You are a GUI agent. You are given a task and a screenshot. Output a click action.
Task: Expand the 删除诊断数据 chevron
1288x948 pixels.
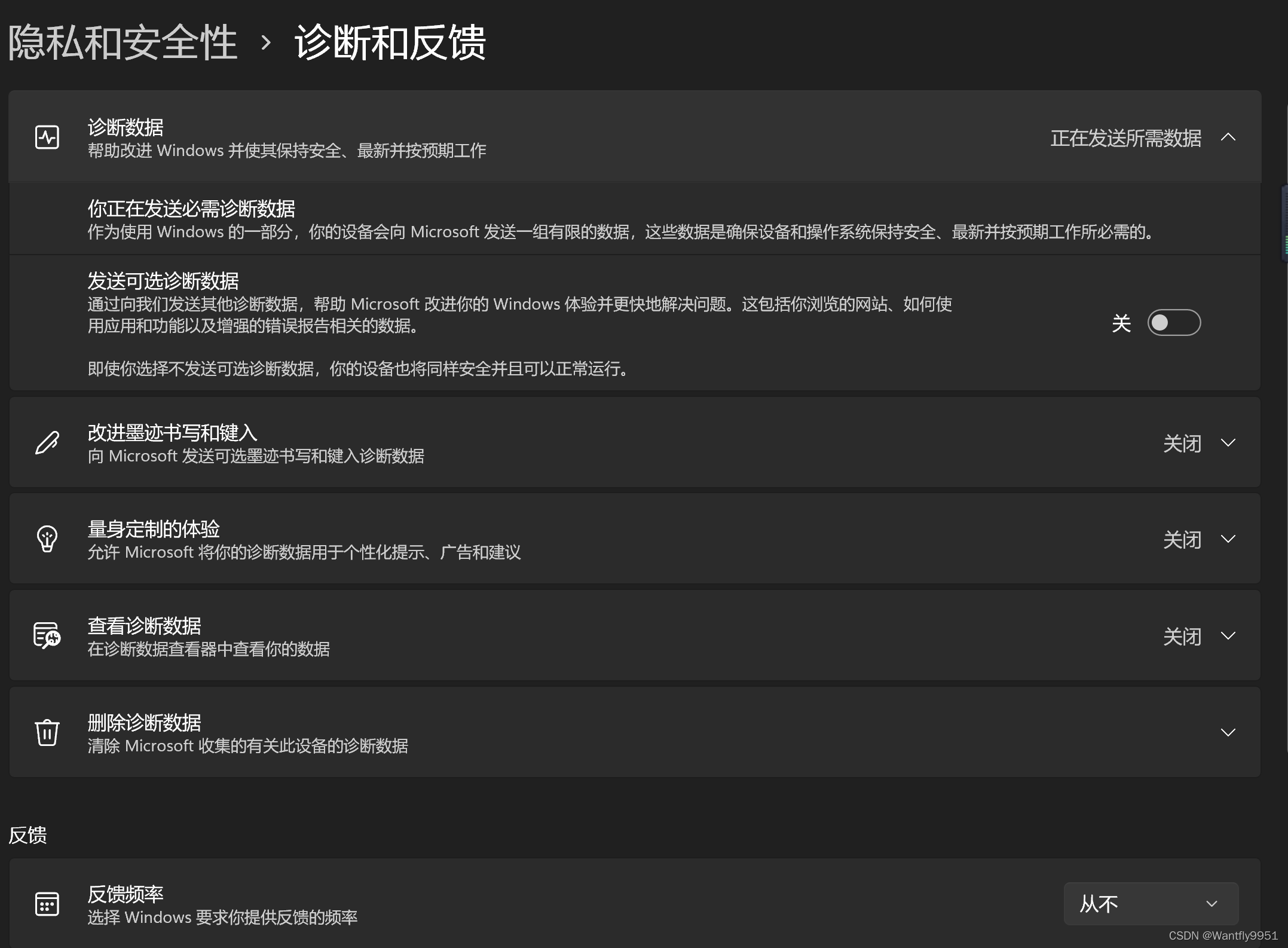tap(1228, 732)
